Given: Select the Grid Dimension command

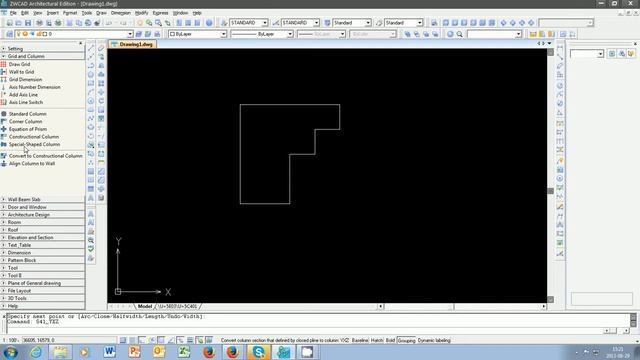Looking at the screenshot, I should click(x=25, y=80).
